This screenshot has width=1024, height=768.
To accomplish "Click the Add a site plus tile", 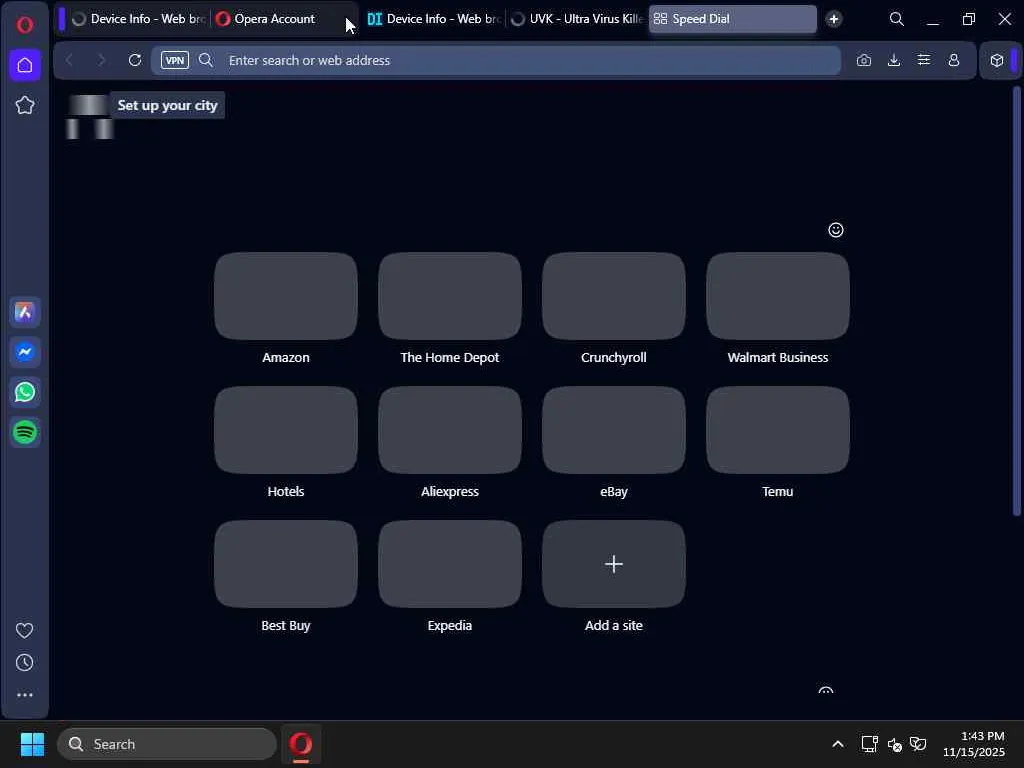I will click(613, 564).
